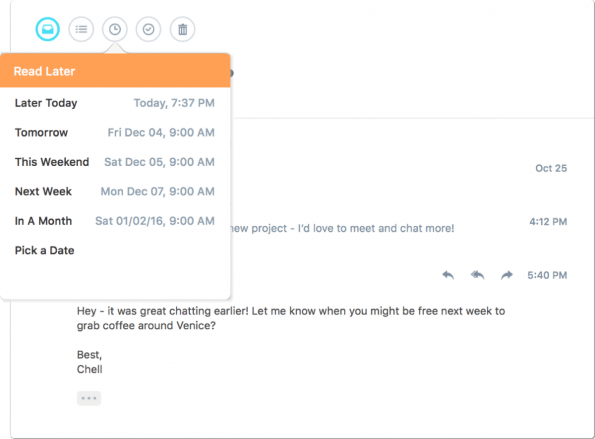Image resolution: width=595 pixels, height=439 pixels.
Task: Click the 5:40 PM message timestamp
Action: (547, 275)
